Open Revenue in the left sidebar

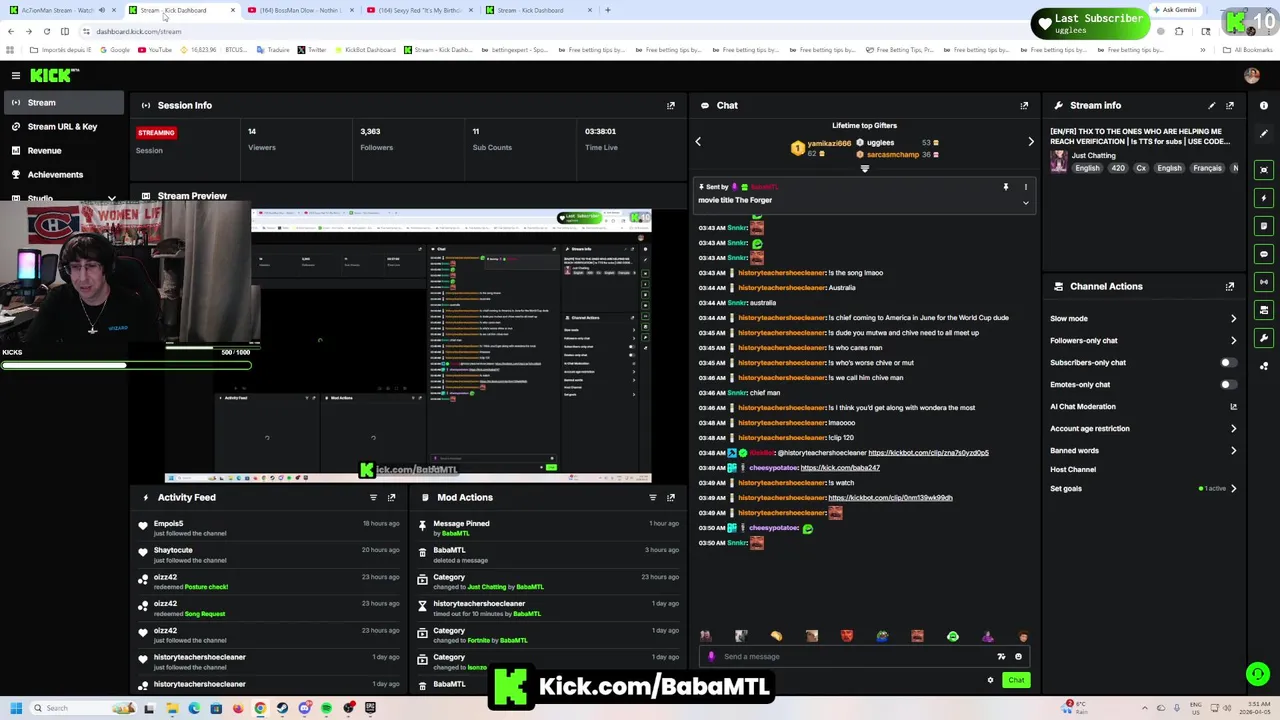[62, 151]
